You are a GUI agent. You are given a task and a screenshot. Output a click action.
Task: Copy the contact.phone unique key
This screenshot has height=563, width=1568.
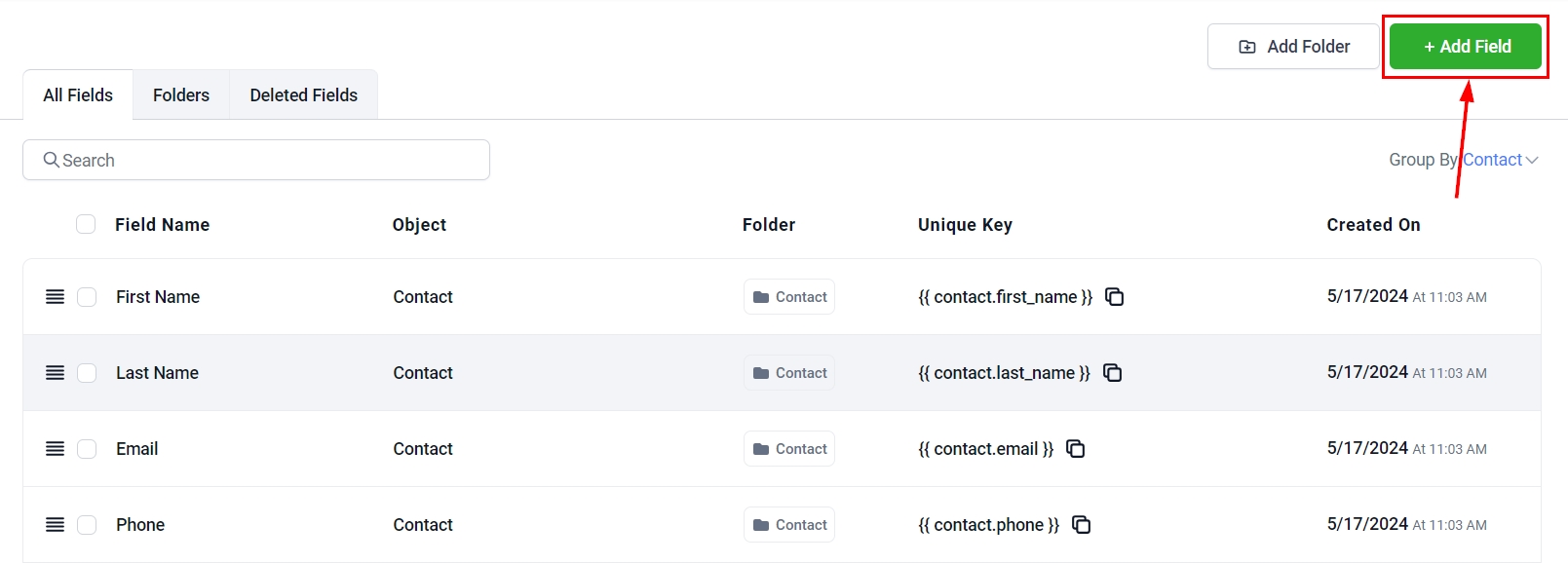1082,525
